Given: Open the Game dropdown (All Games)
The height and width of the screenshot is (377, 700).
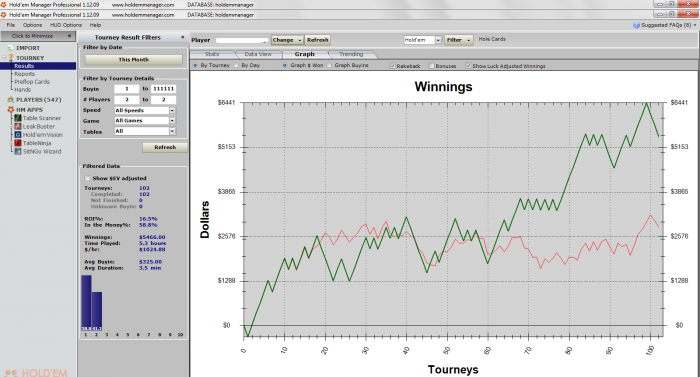Looking at the screenshot, I should point(172,121).
